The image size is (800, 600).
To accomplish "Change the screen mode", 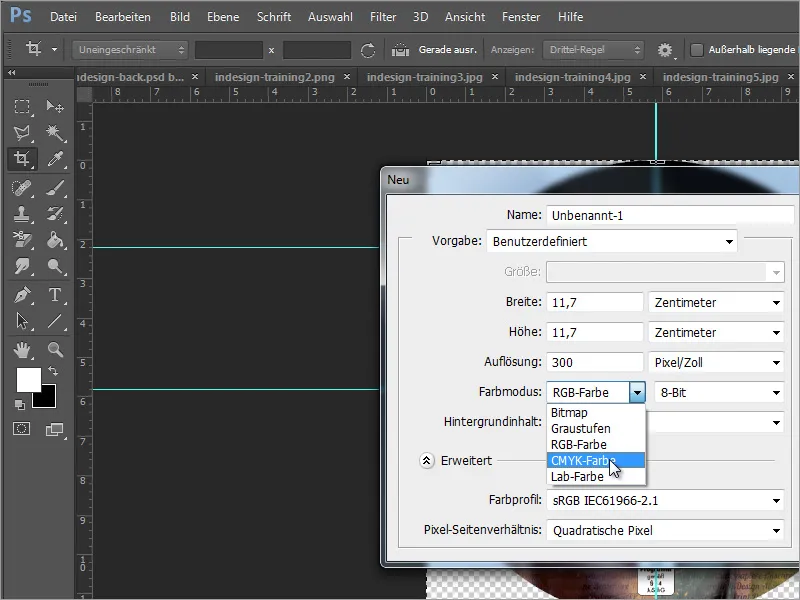I will (x=54, y=430).
